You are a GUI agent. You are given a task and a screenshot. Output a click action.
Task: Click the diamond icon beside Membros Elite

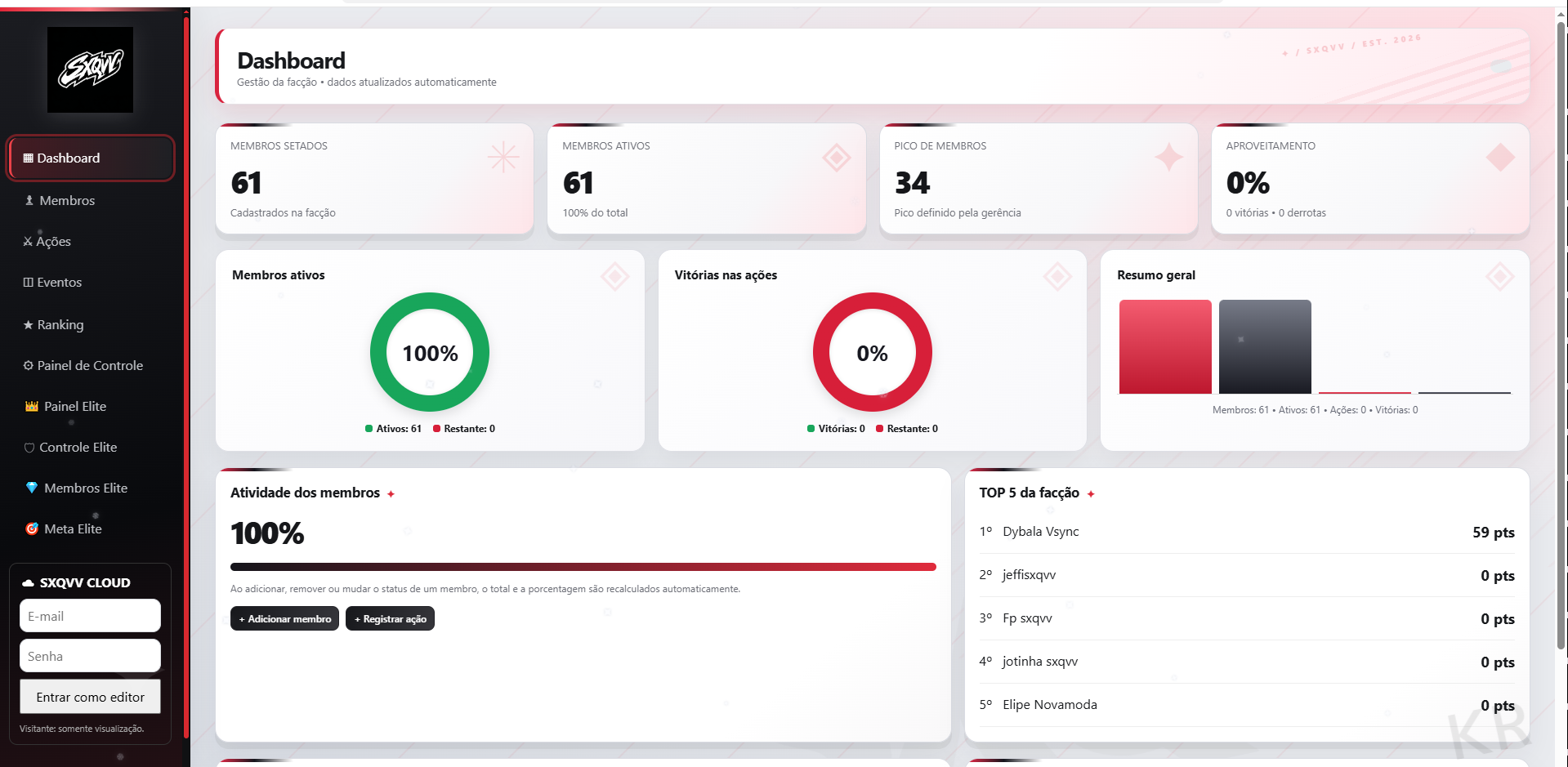click(x=32, y=488)
